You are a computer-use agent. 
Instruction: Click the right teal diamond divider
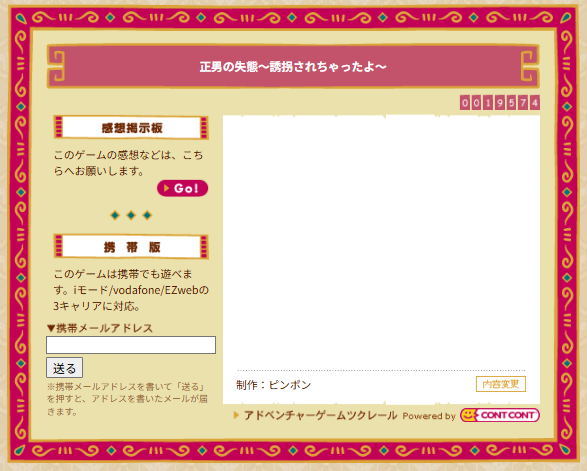click(147, 215)
